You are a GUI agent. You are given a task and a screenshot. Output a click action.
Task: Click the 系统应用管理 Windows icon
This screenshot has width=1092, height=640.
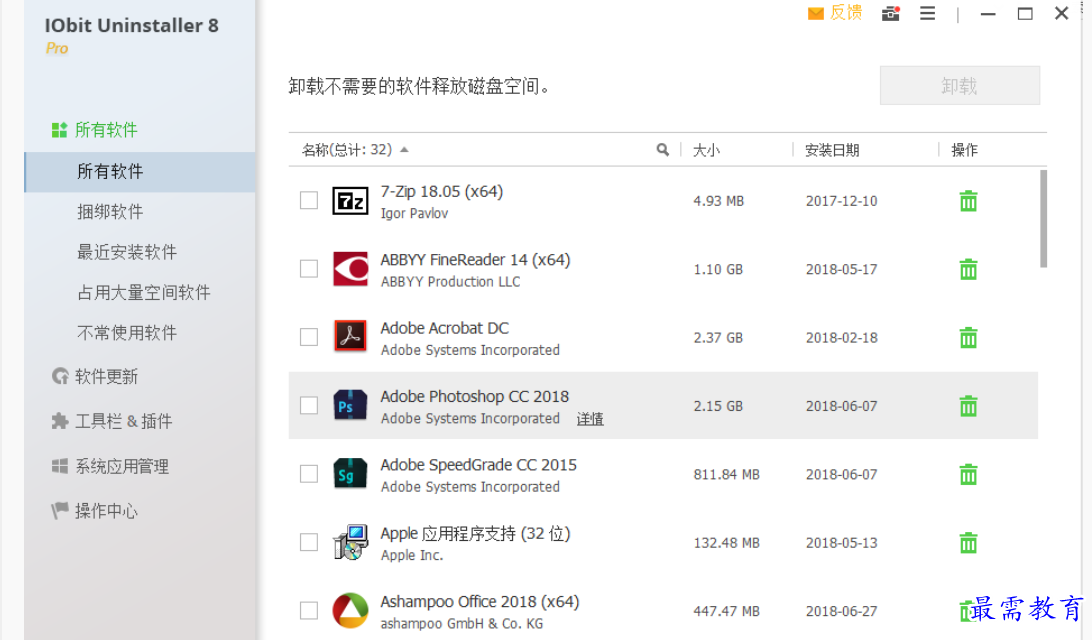tap(60, 466)
